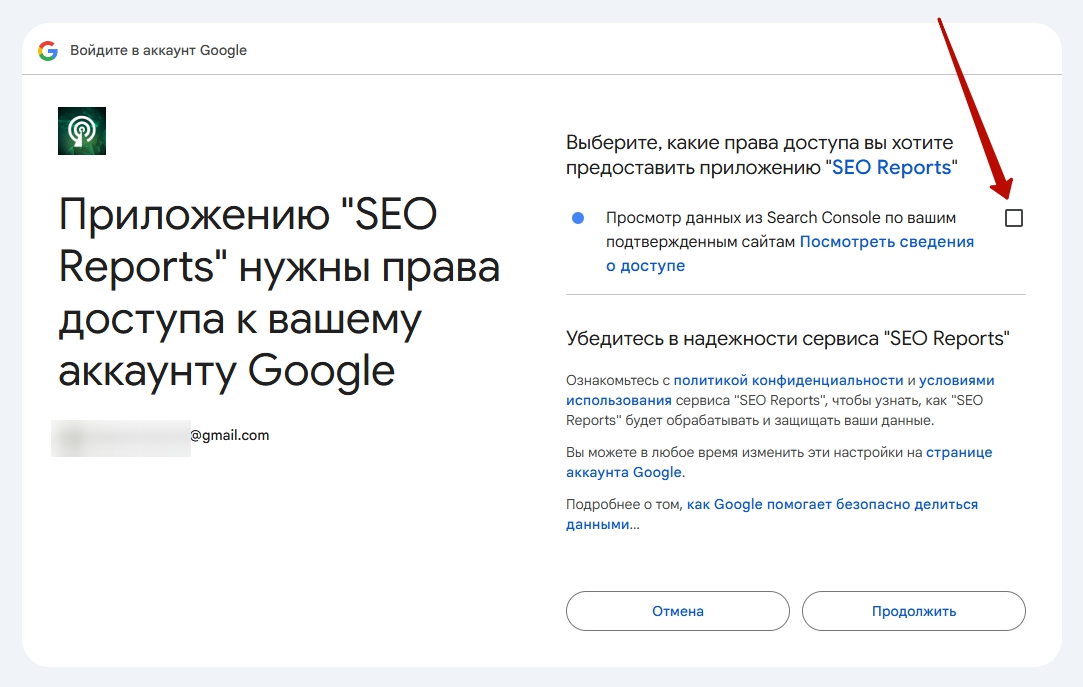Click the SEO Reports app logo thumbnail

pyautogui.click(x=82, y=130)
